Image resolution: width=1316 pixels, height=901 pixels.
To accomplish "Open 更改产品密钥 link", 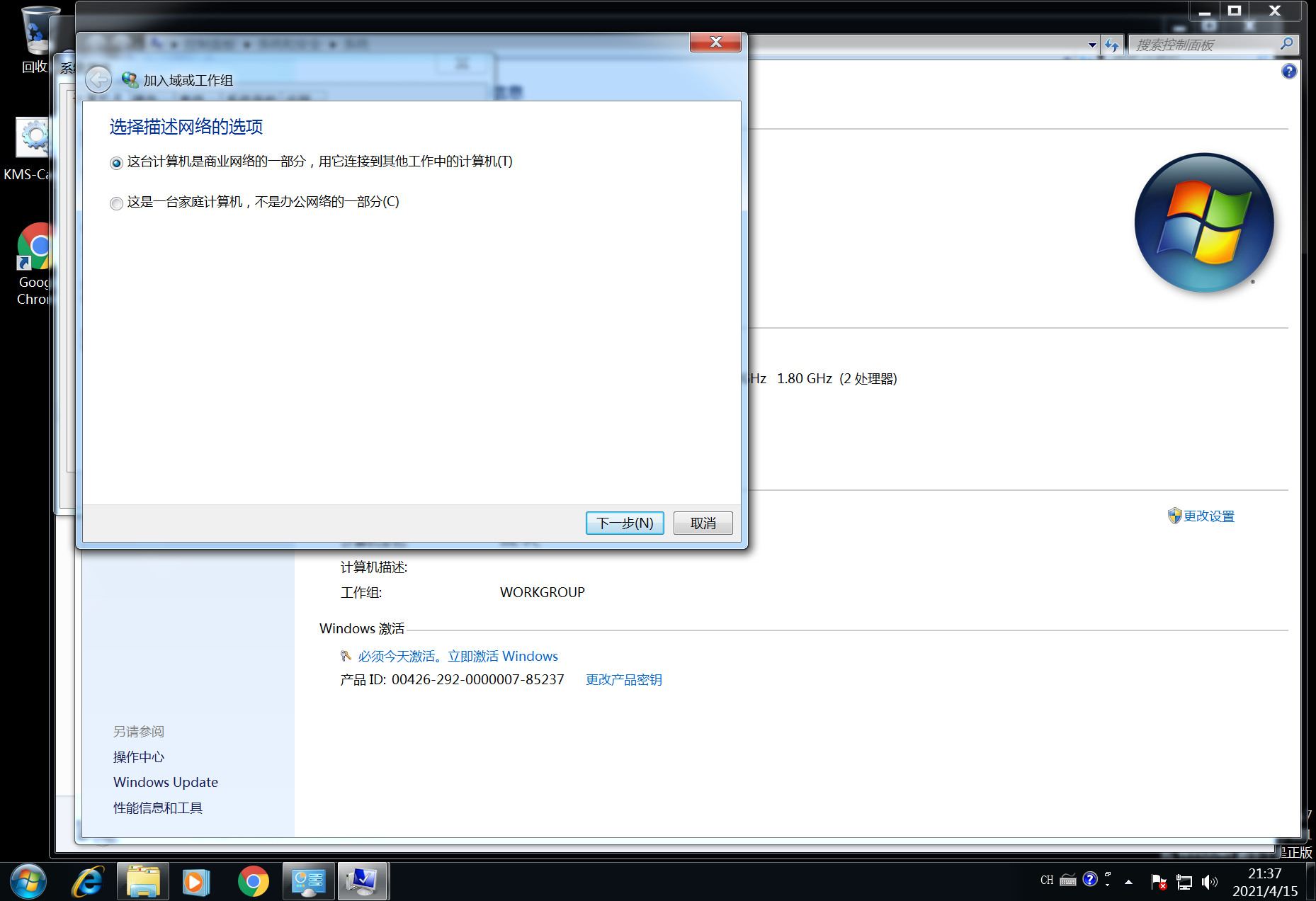I will (x=623, y=679).
